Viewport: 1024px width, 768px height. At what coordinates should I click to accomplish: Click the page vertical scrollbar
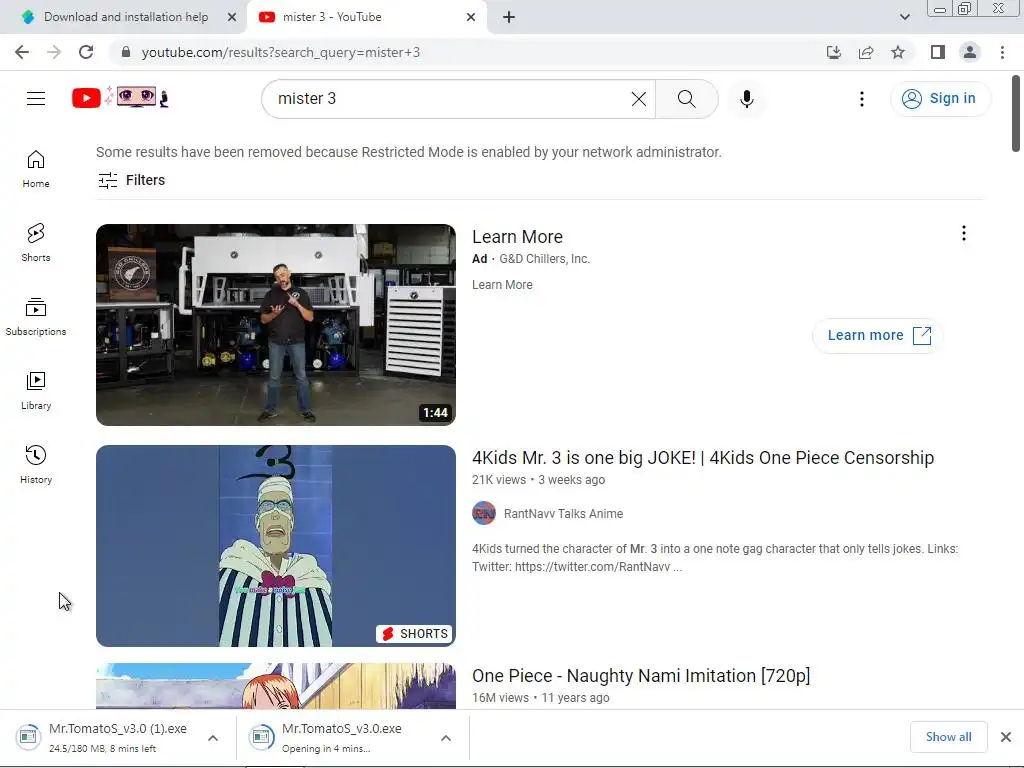click(1016, 114)
